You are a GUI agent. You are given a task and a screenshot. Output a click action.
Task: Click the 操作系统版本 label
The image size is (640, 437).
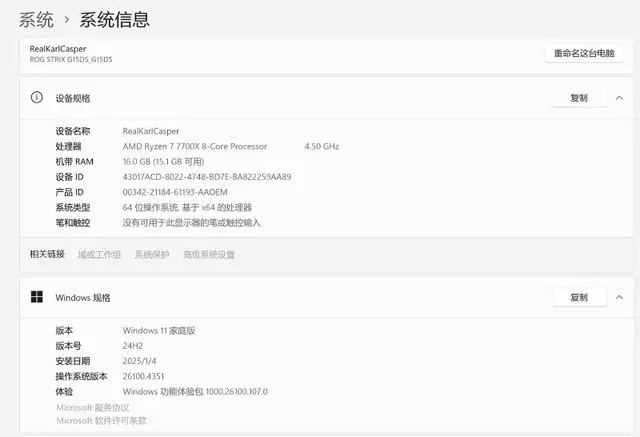[81, 376]
